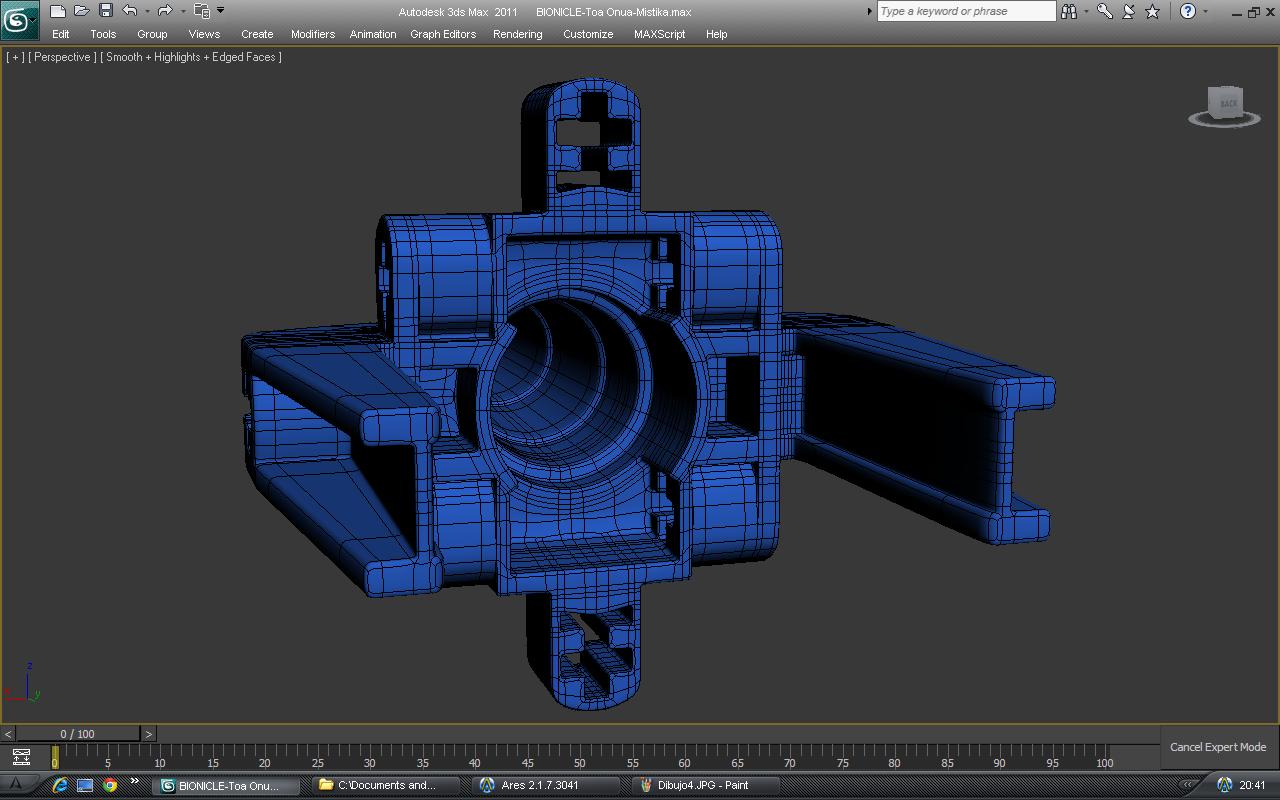Open the Edit menu

61,34
